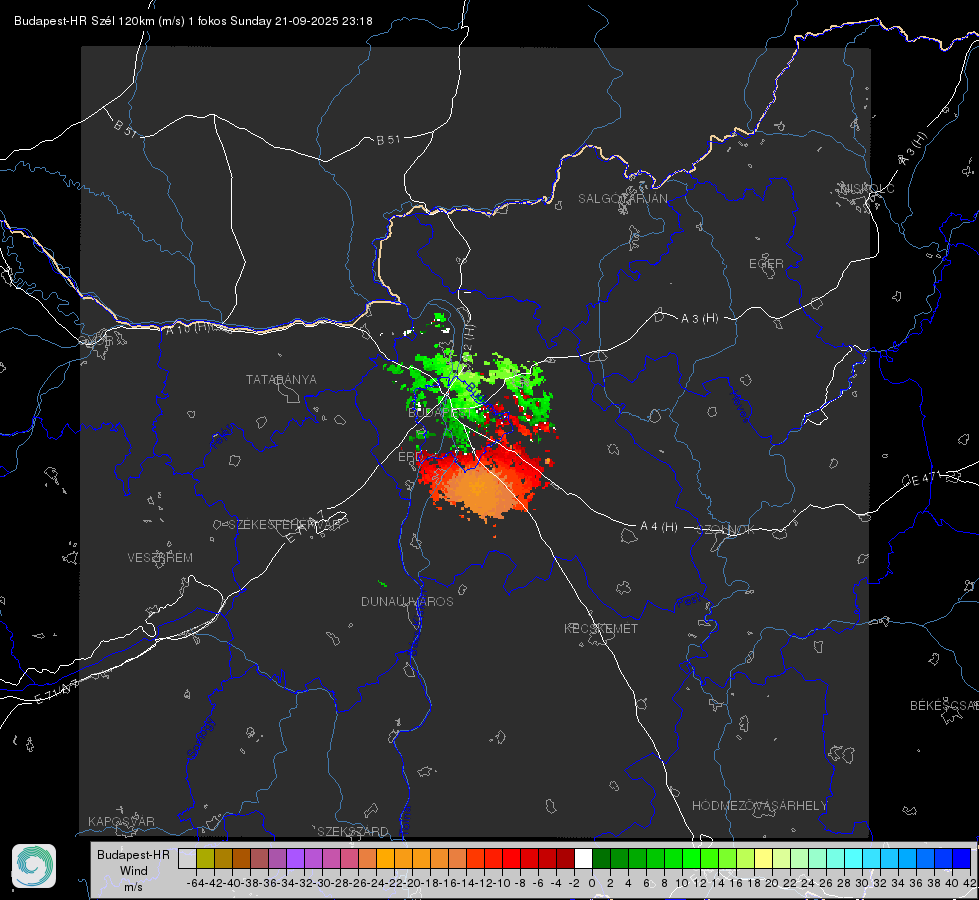This screenshot has width=979, height=900.
Task: Click the '-64' value on the wind scale
Action: [195, 883]
